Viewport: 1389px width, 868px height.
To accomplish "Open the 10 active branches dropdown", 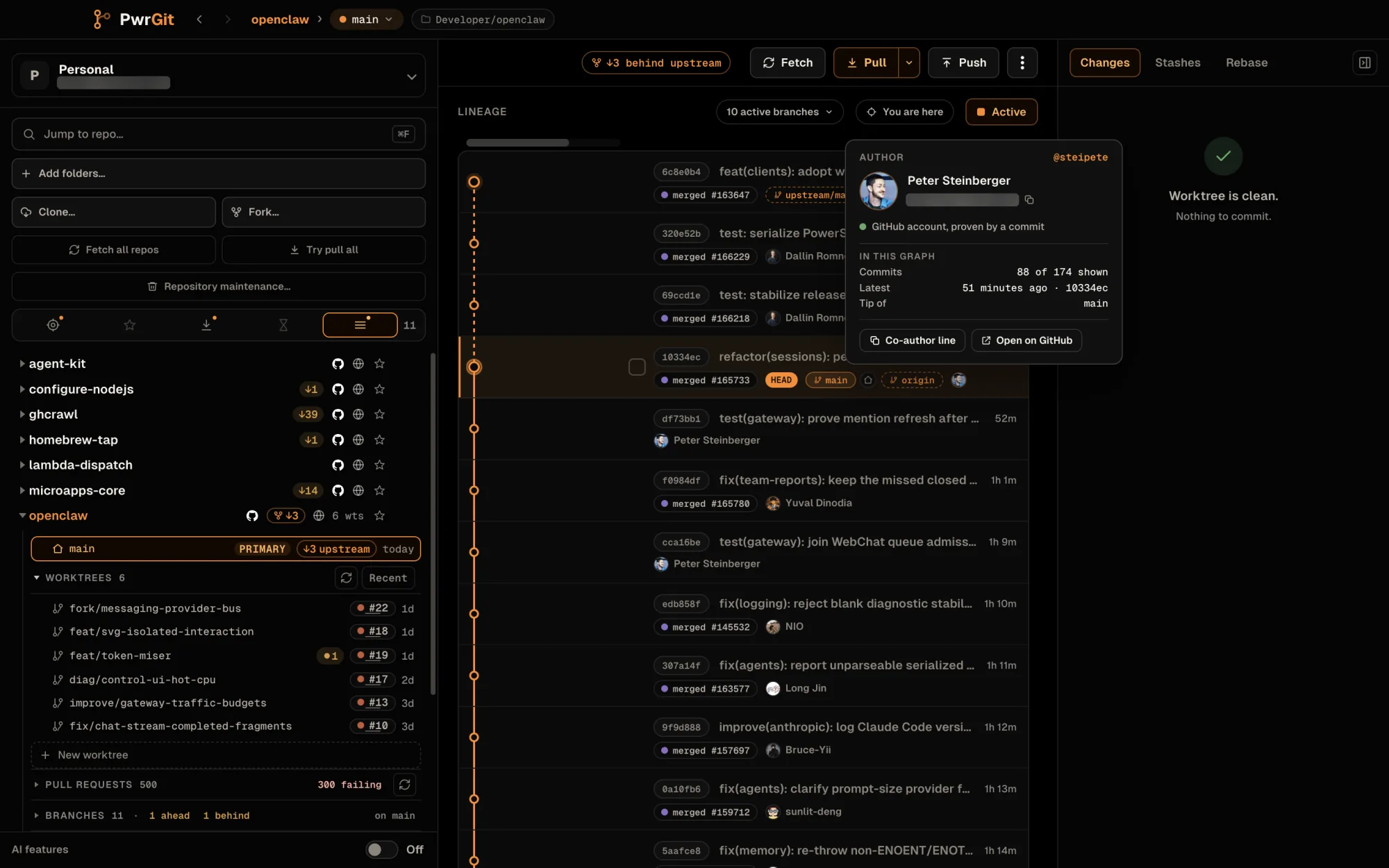I will click(780, 112).
